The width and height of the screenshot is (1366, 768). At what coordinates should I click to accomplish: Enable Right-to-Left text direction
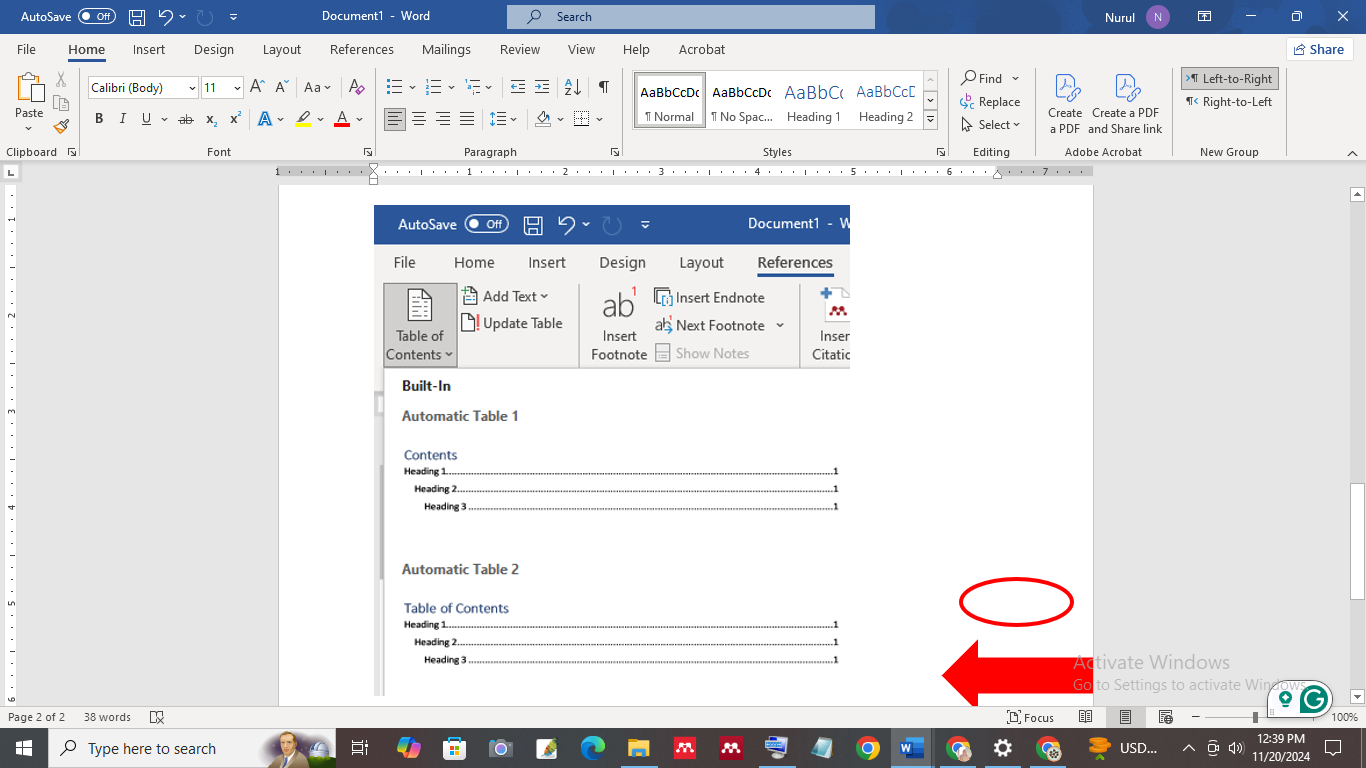coord(1229,101)
